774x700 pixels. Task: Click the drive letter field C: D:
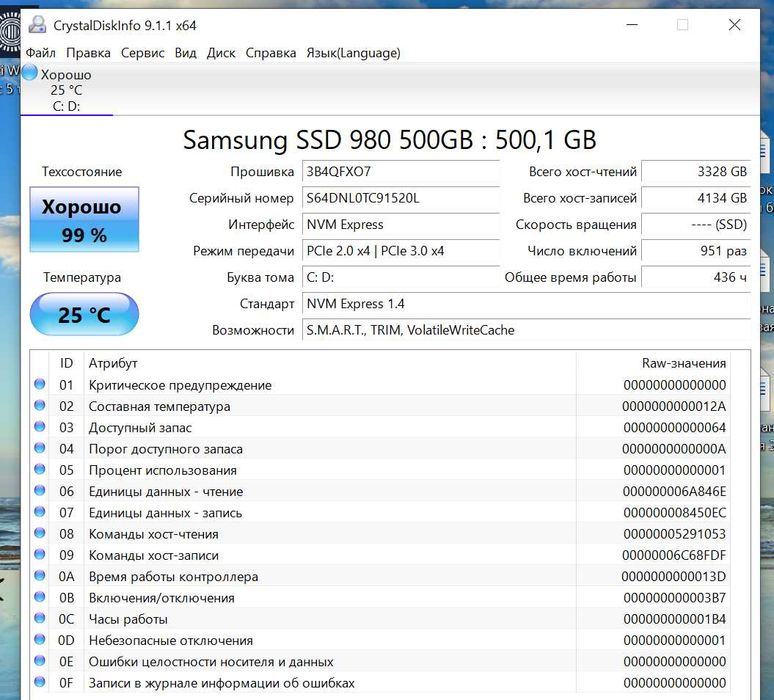(401, 277)
